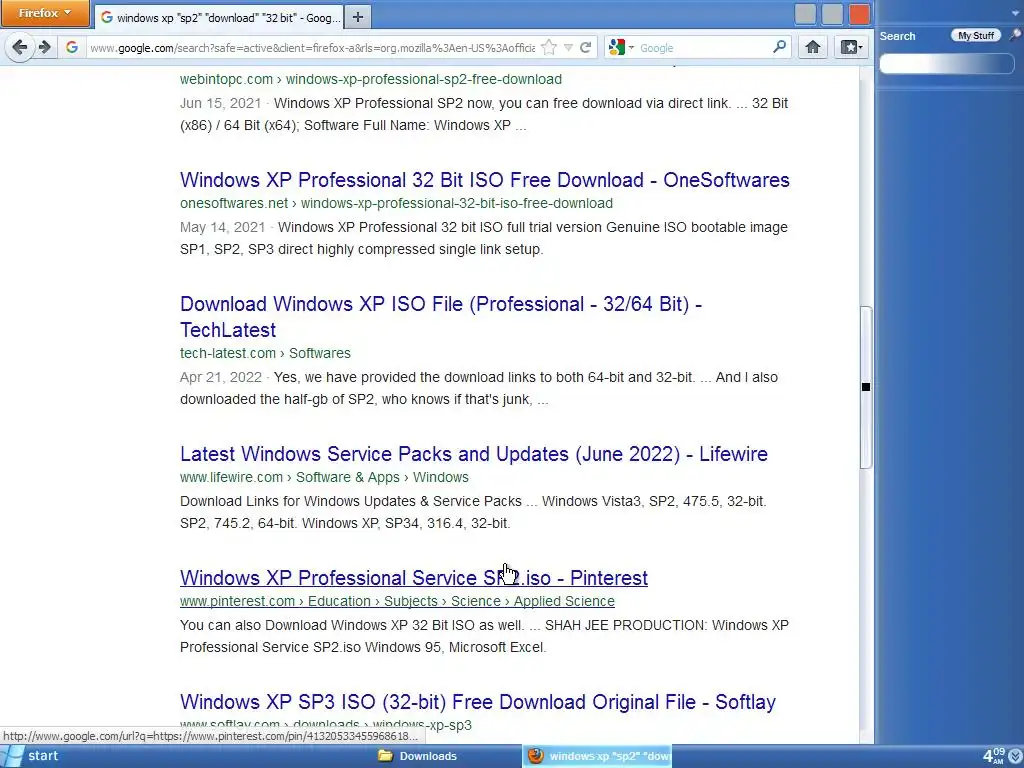Image resolution: width=1024 pixels, height=768 pixels.
Task: Open Windows XP Professional Service SP2.iso Pinterest result
Action: (x=413, y=578)
